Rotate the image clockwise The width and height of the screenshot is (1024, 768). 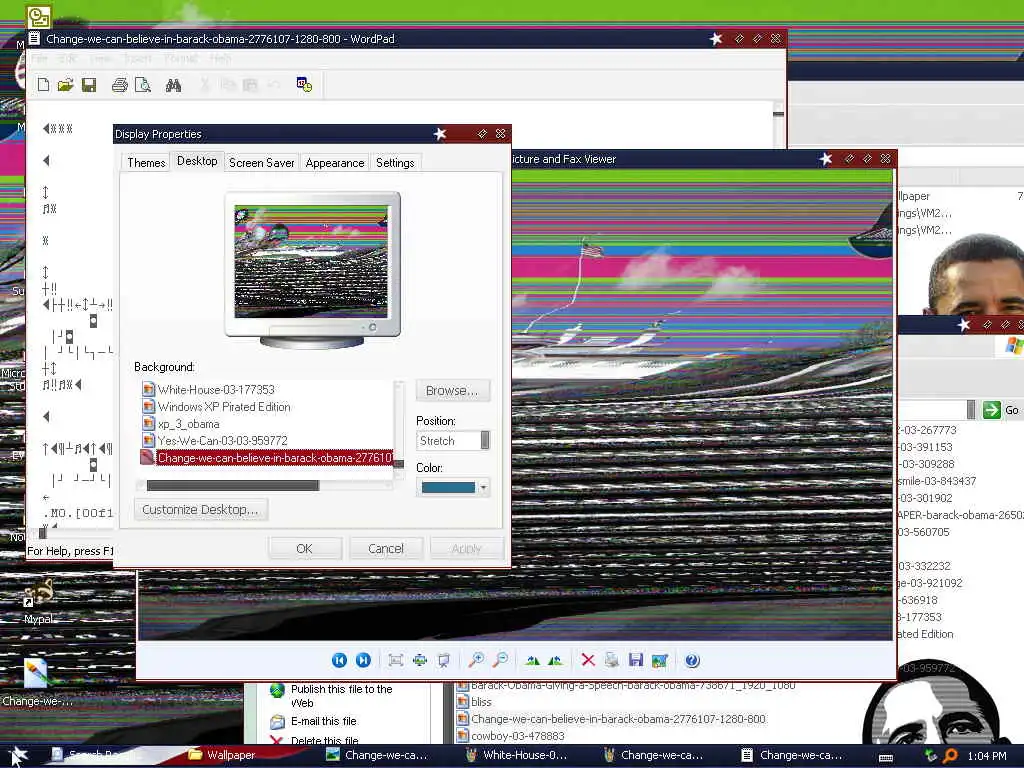(x=532, y=660)
